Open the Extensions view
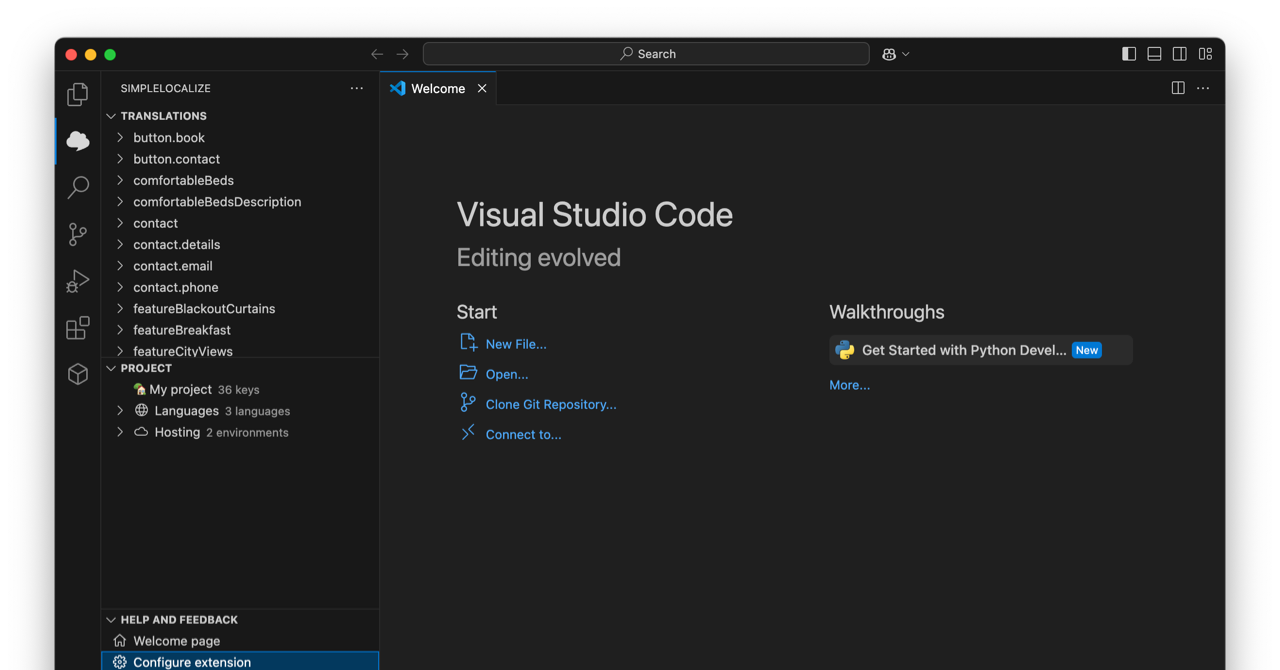The height and width of the screenshot is (670, 1280). point(78,327)
